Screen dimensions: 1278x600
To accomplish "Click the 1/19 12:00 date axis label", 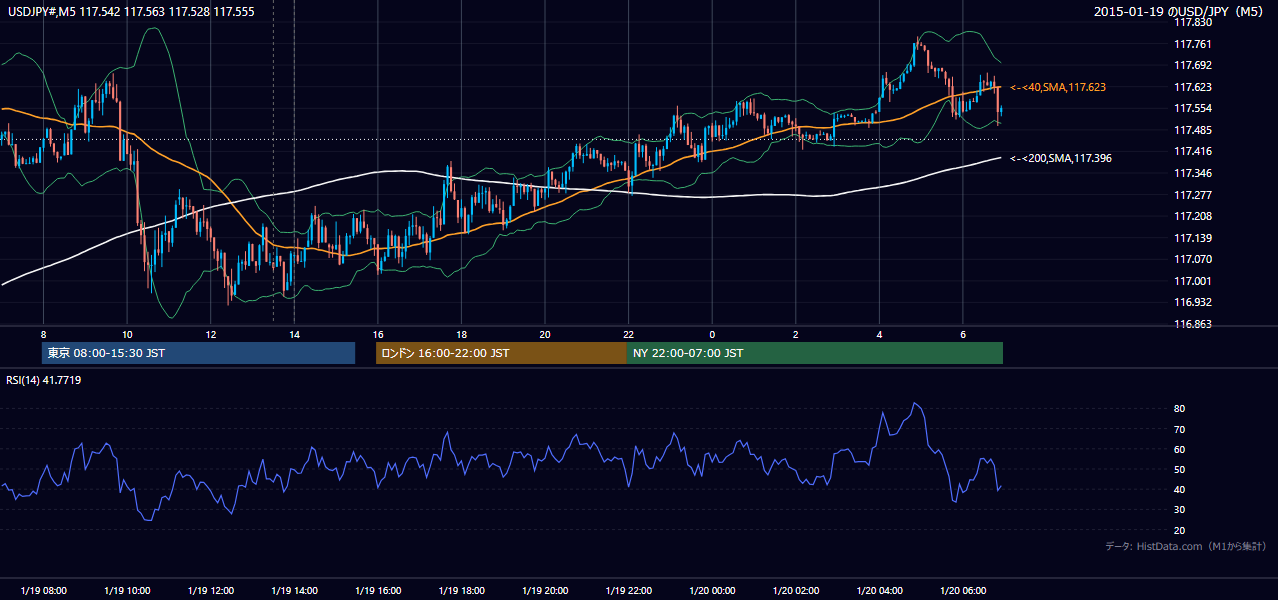I will [210, 591].
